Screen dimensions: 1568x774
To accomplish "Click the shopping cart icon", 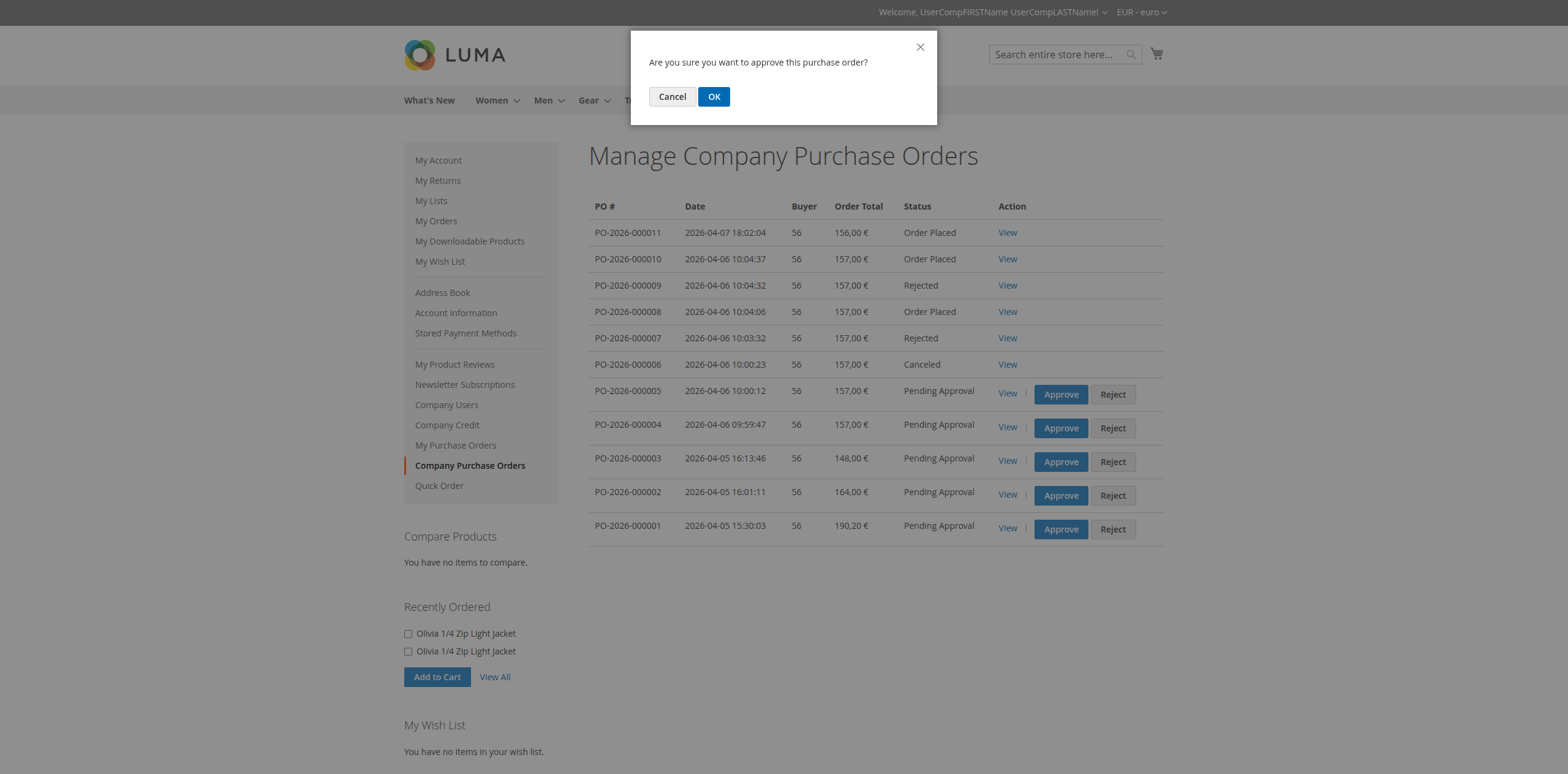I will [1156, 54].
